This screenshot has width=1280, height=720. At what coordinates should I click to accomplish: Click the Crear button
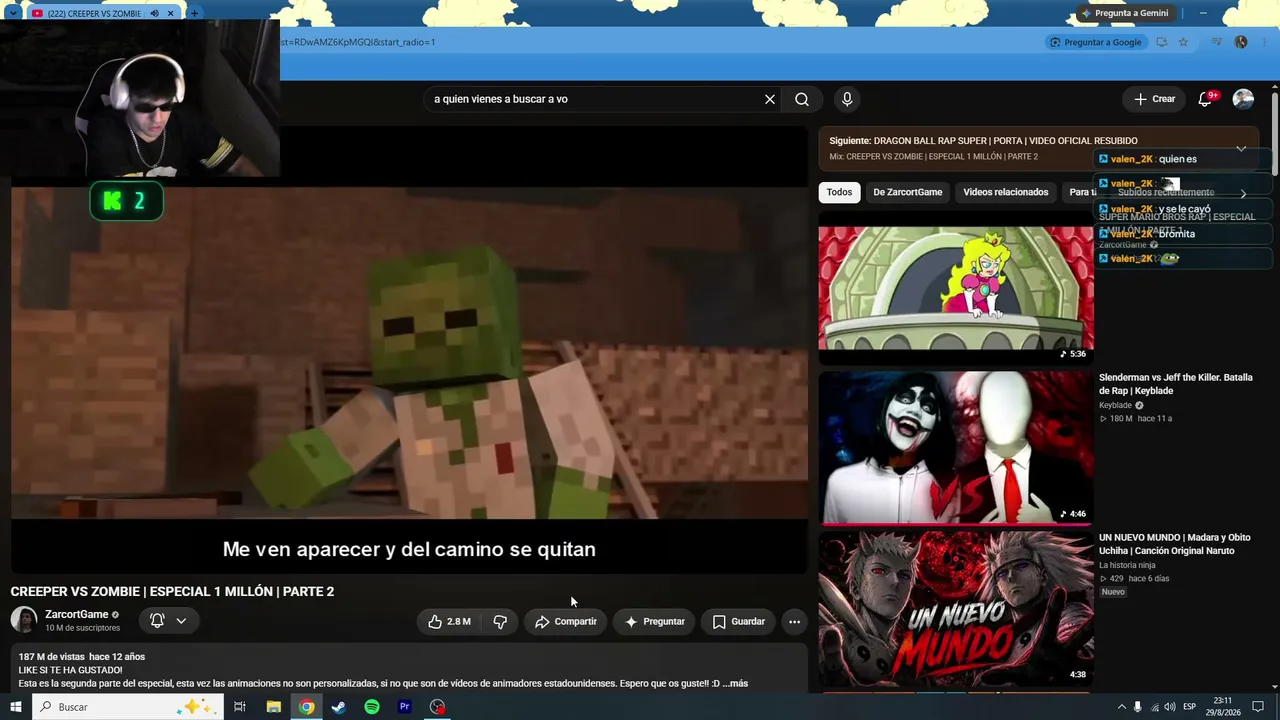[x=1154, y=99]
